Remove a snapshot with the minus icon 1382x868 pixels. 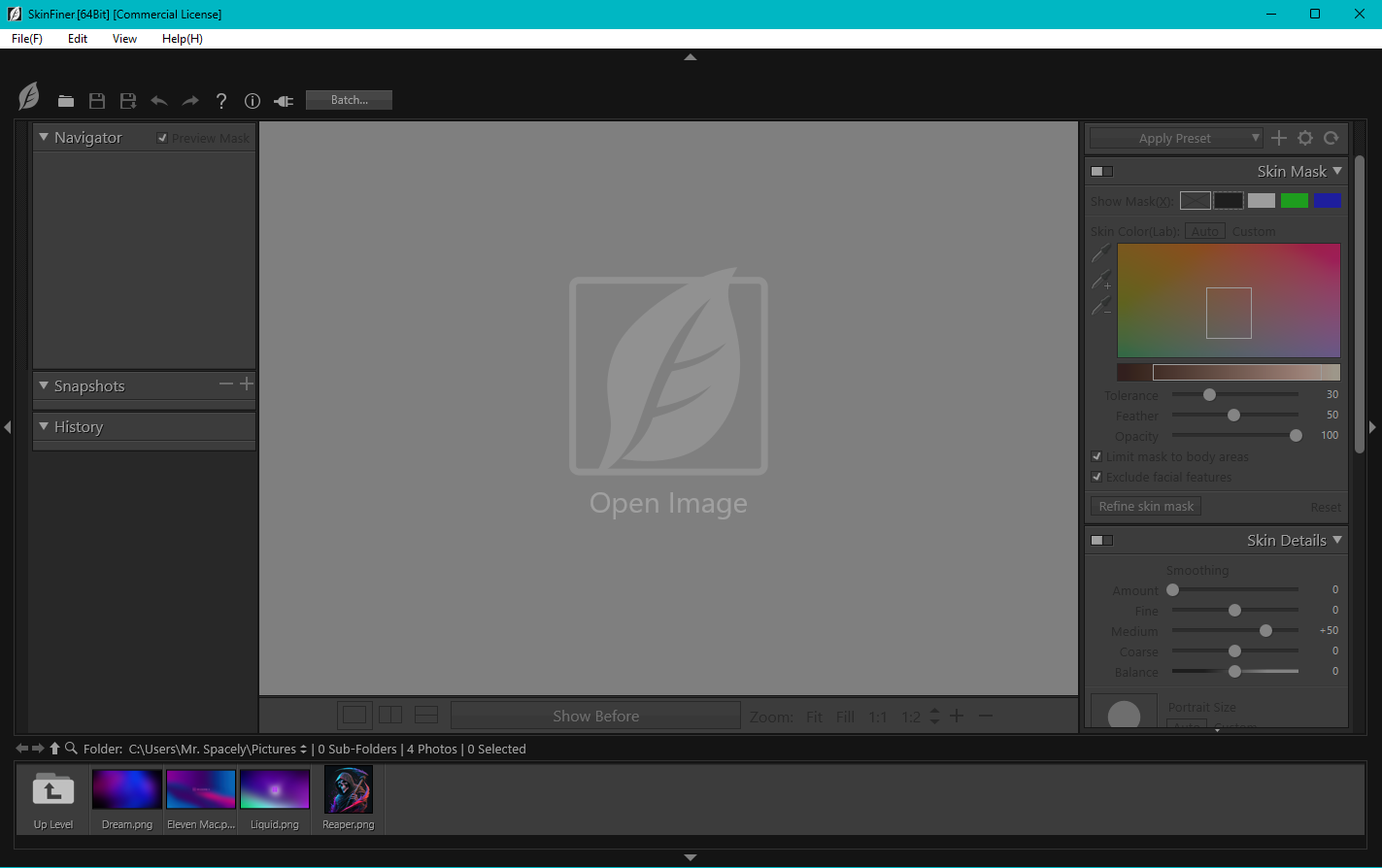coord(226,384)
